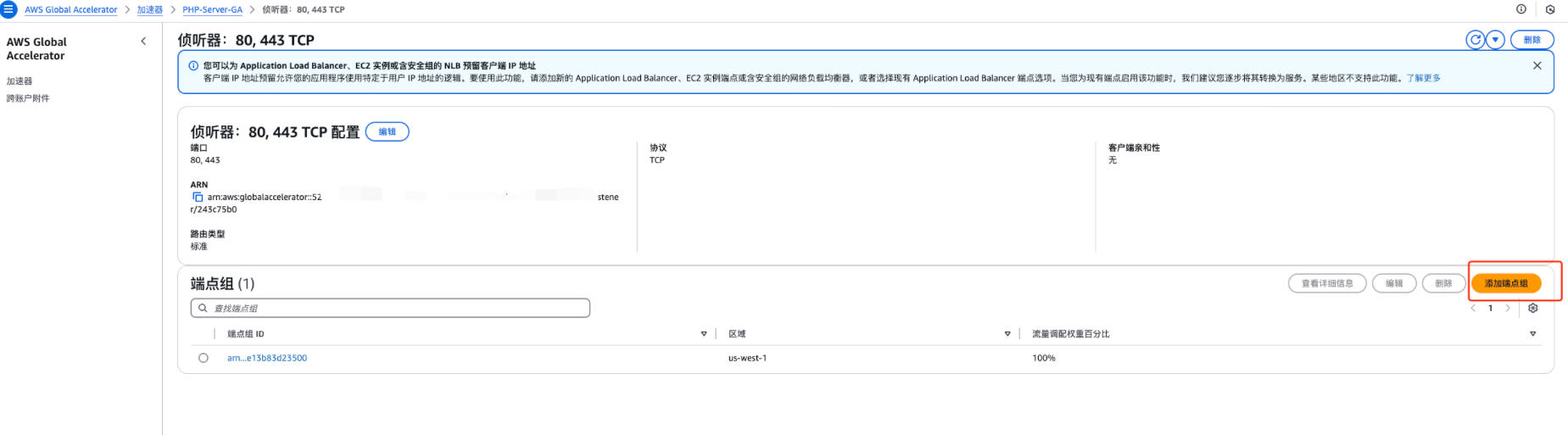Viewport: 1568px width, 435px height.
Task: Click the search magnifier icon in filter box
Action: pyautogui.click(x=203, y=308)
